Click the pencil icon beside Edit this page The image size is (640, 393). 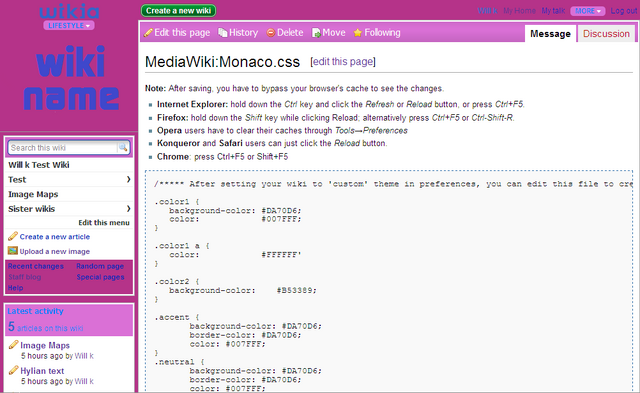149,33
